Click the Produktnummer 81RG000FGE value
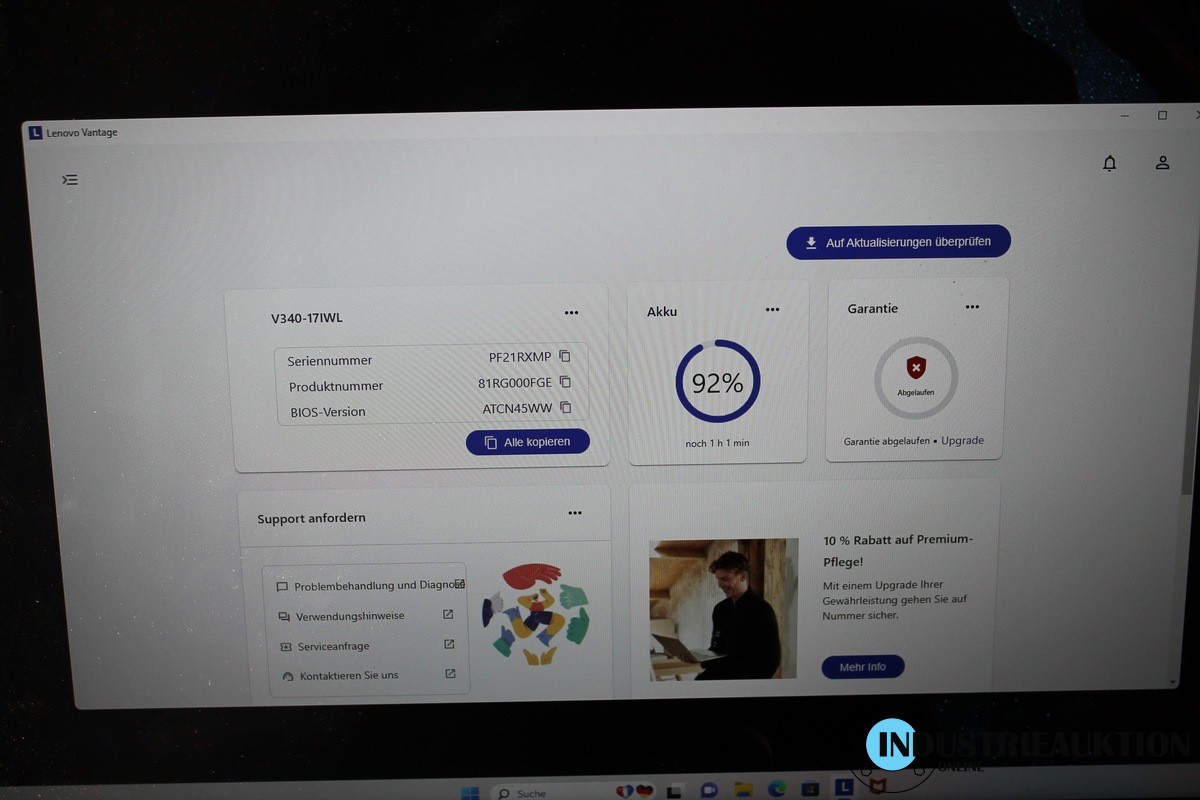 [515, 383]
